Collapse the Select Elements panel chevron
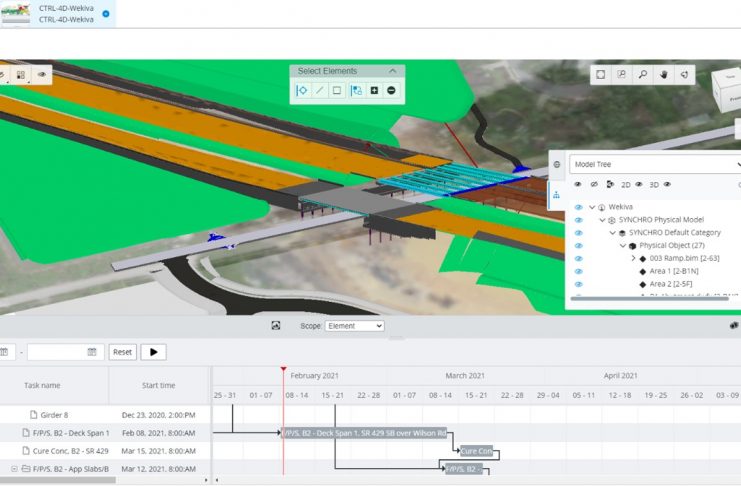The image size is (741, 486). coord(393,71)
